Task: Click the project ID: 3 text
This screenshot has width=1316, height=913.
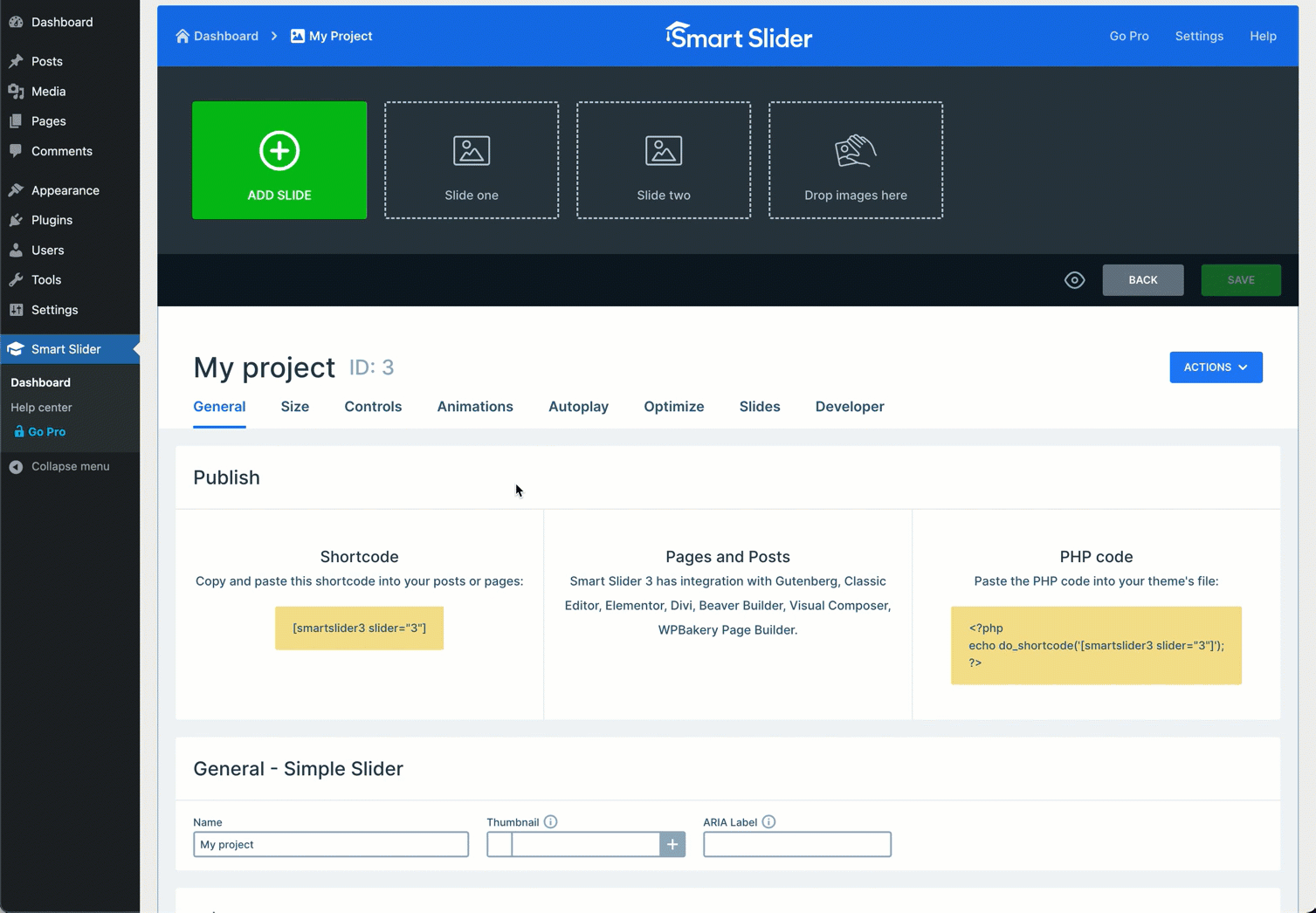Action: pos(372,367)
